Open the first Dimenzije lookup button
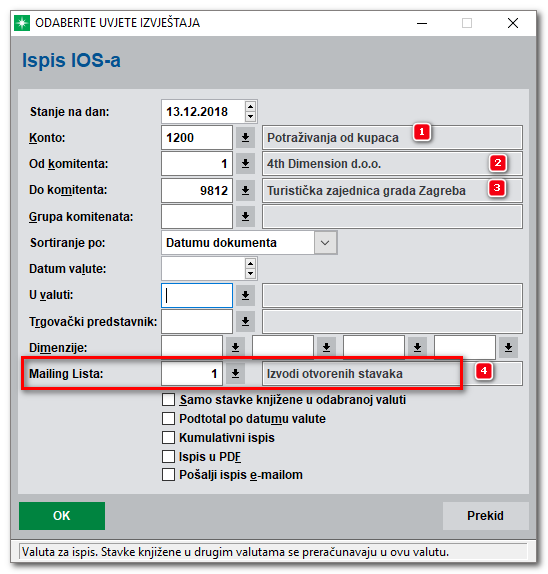Screen dimensions: 548x574 tap(235, 347)
